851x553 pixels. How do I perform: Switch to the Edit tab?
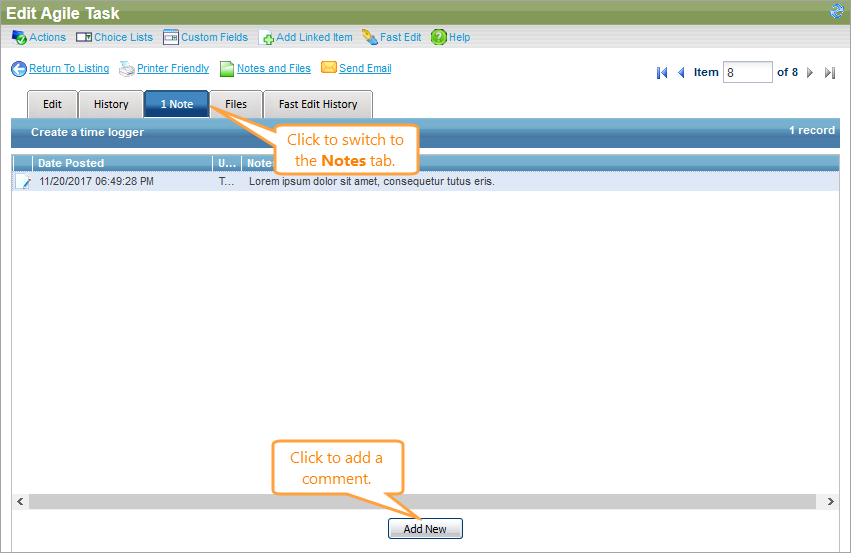[52, 104]
